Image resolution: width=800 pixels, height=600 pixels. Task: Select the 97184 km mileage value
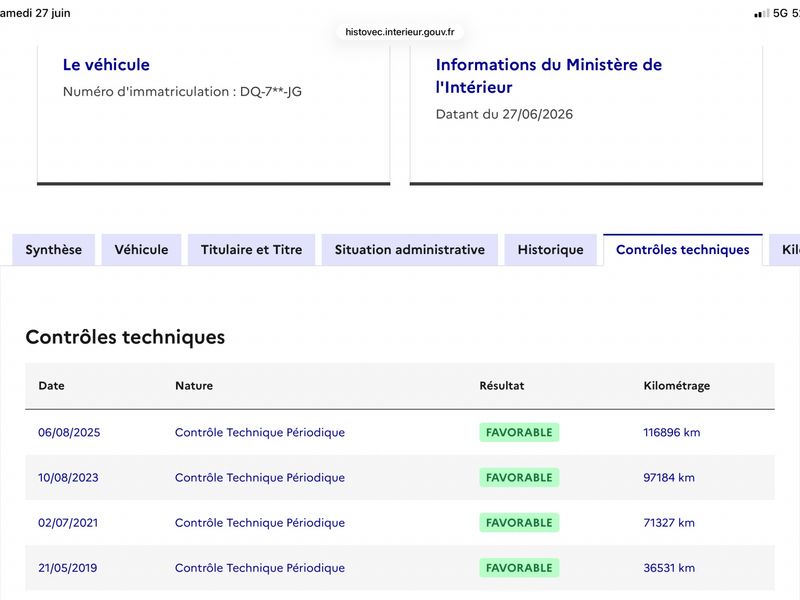[669, 478]
